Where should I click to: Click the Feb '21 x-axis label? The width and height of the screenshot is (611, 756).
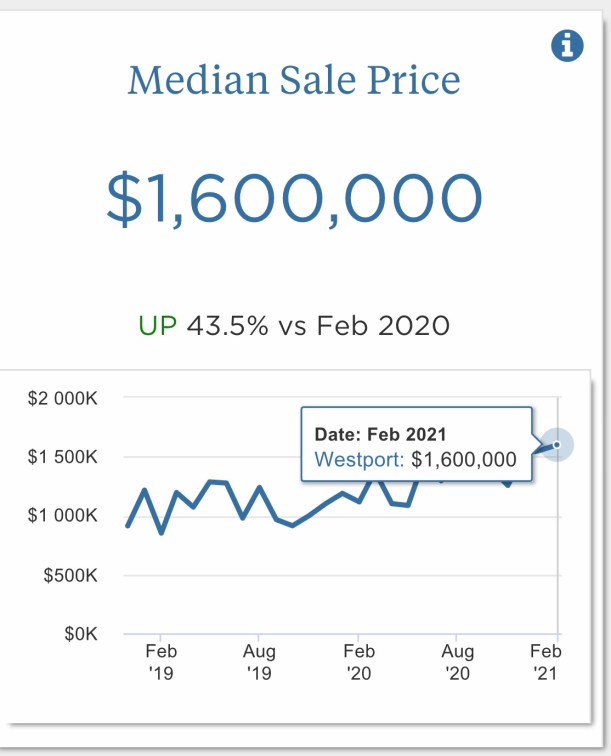[x=546, y=663]
